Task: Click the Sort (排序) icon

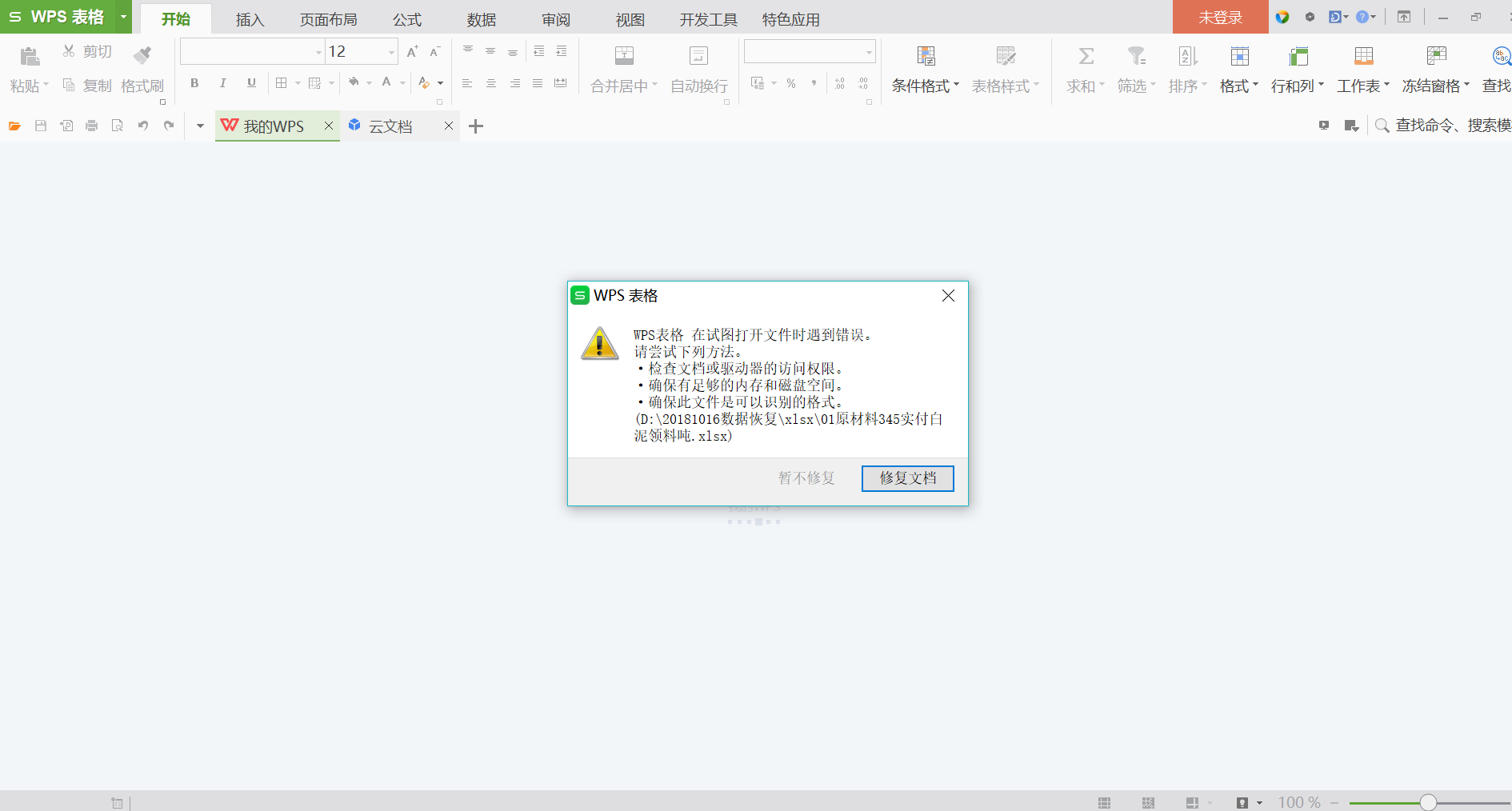Action: [1188, 55]
